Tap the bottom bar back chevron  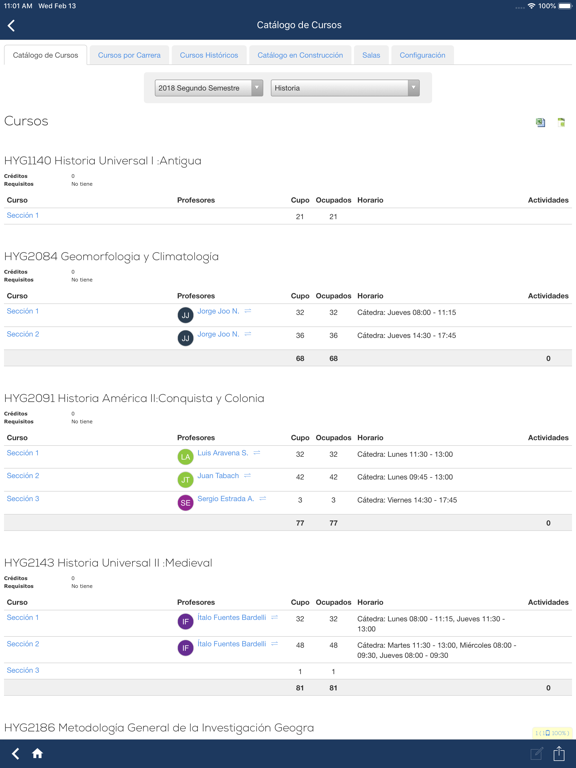(x=16, y=753)
